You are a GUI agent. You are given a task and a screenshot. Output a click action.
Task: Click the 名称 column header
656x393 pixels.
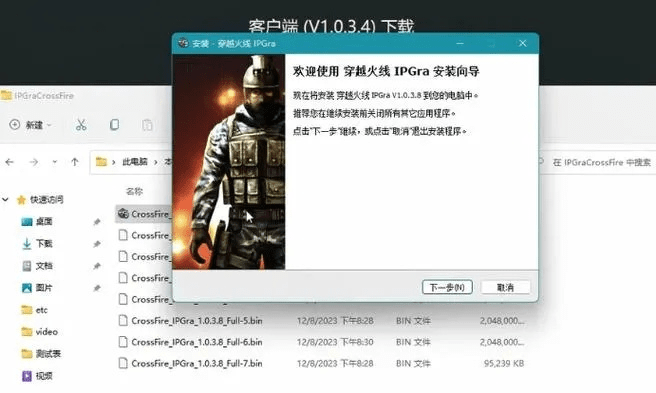coord(134,191)
